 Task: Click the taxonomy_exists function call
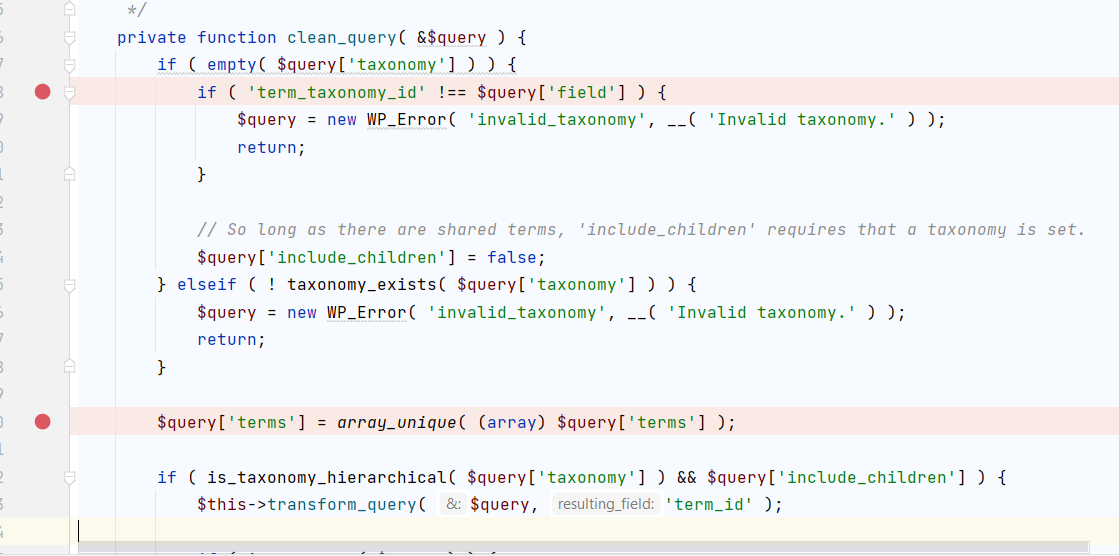tap(362, 285)
